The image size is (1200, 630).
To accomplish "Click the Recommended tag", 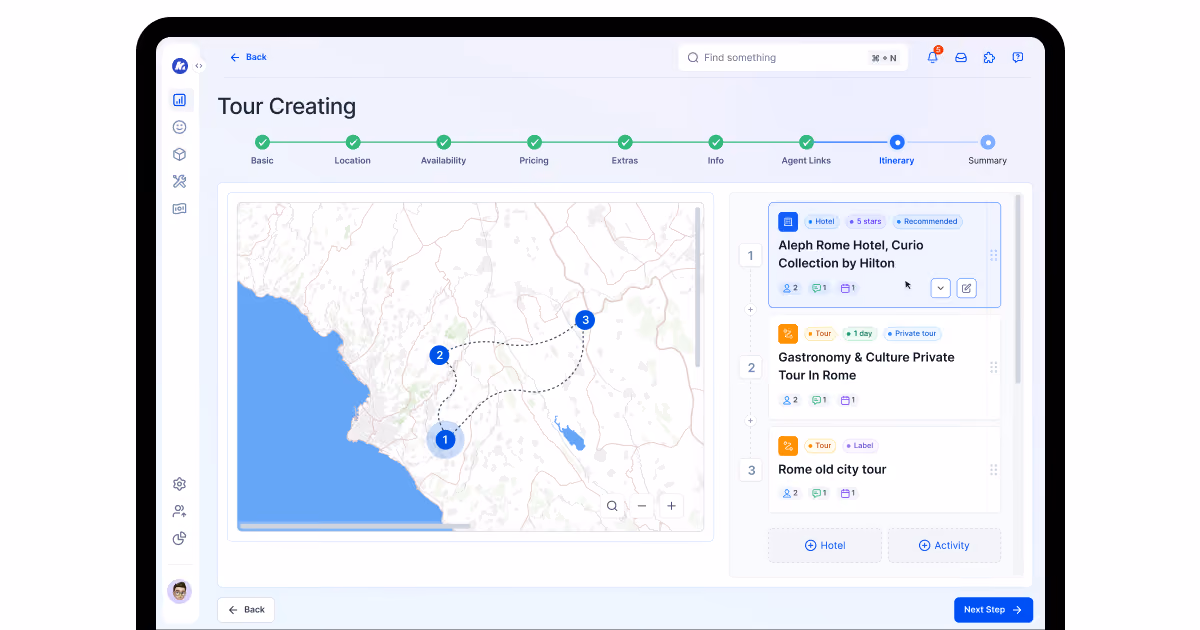I will (927, 222).
